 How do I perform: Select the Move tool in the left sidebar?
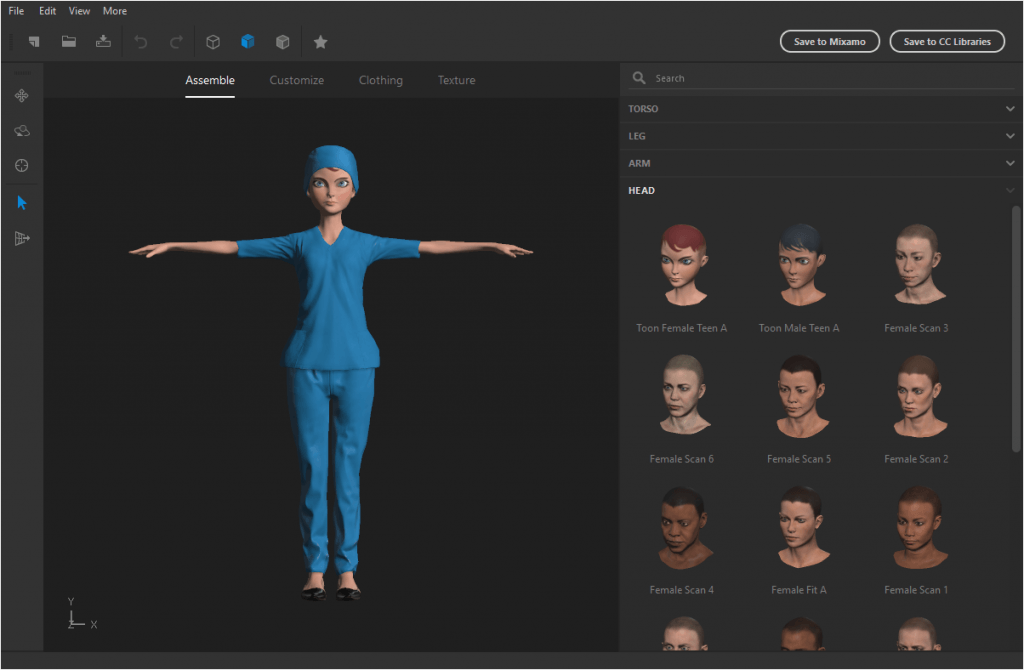click(23, 95)
